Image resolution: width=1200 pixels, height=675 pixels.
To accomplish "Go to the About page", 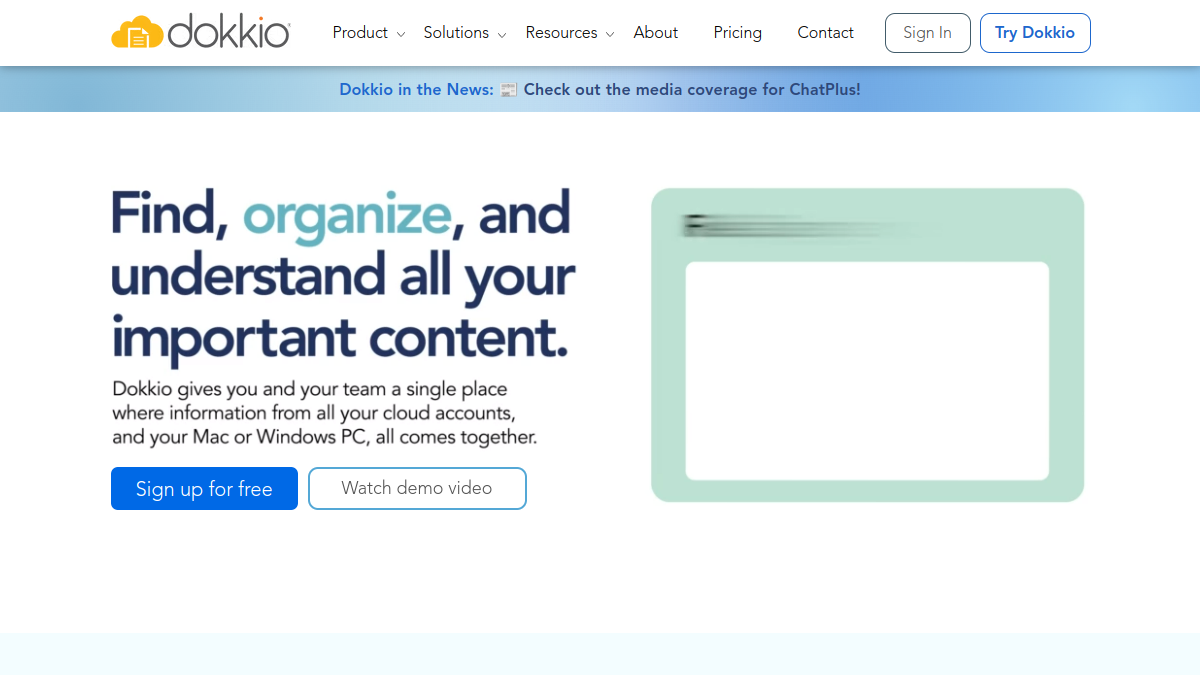I will pyautogui.click(x=656, y=33).
